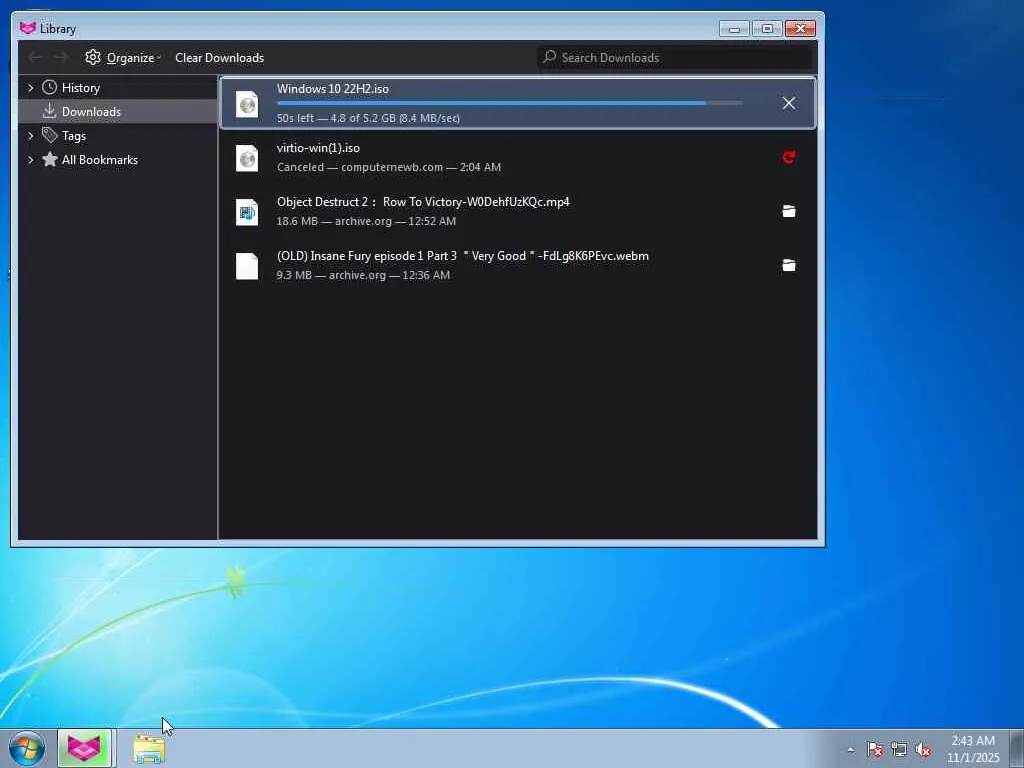Screen dimensions: 1024x768
Task: Click the Insane Fury blank file icon
Action: [247, 266]
